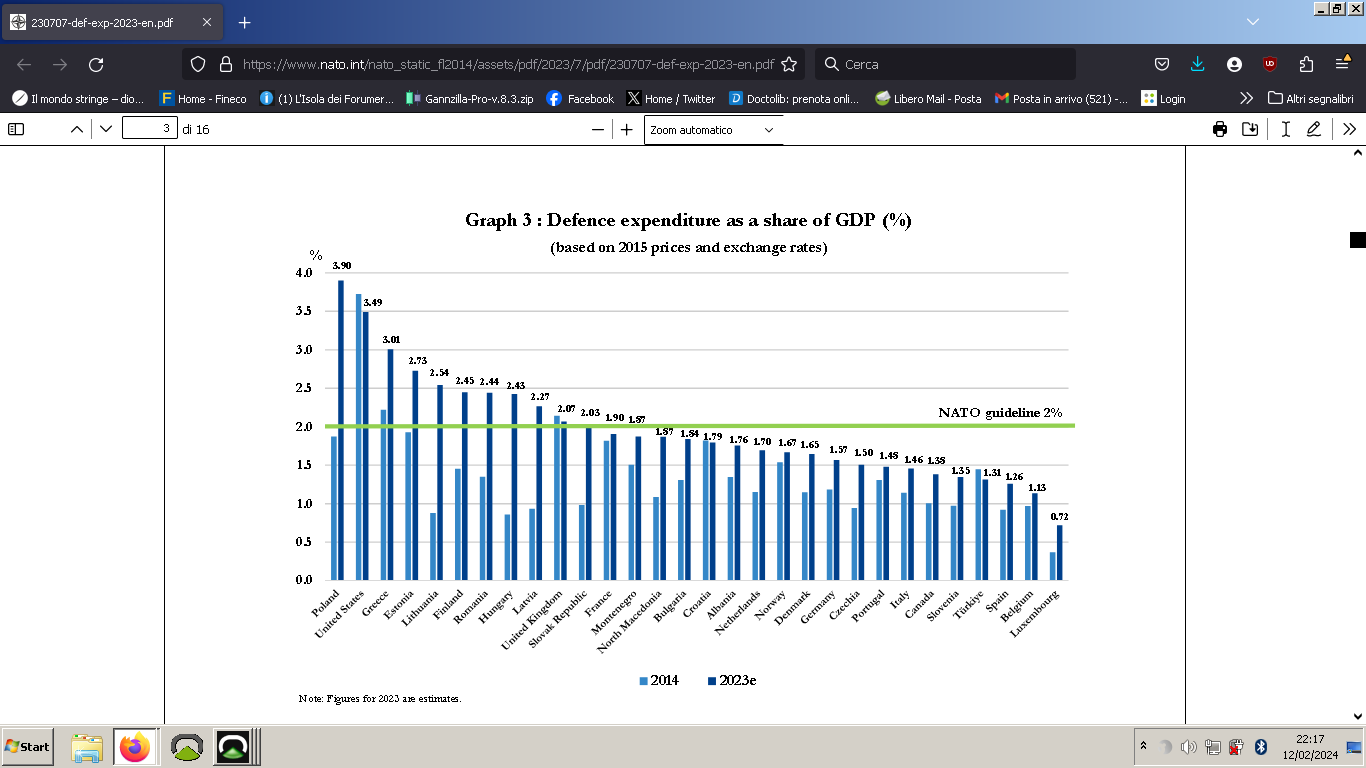The image size is (1366, 768).
Task: Open the Bluetooth tray icon
Action: 1261,746
